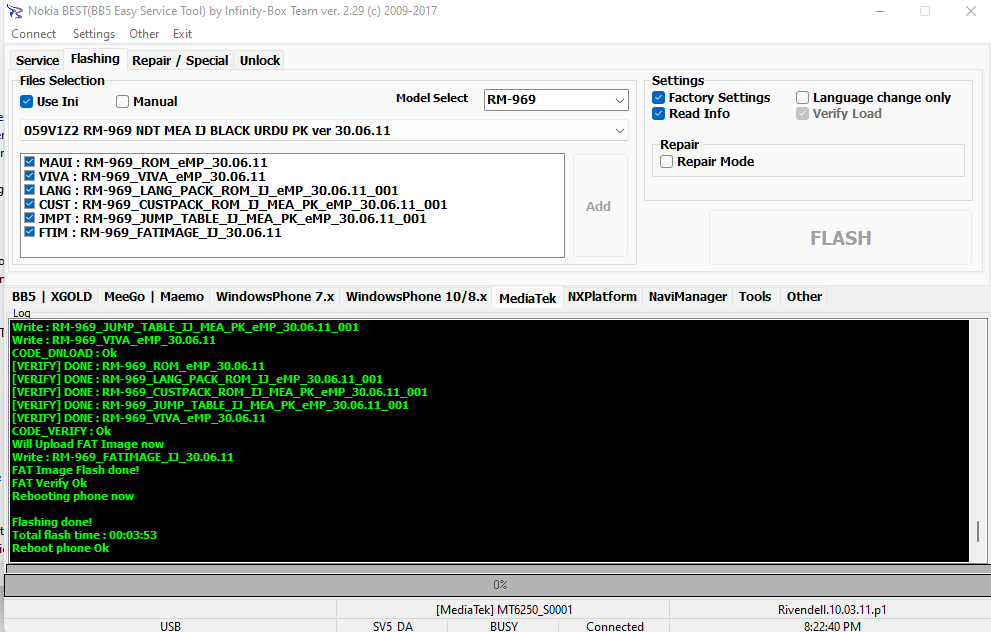This screenshot has width=991, height=632.
Task: Switch to MeeGo | Maemo platform tab
Action: click(154, 297)
